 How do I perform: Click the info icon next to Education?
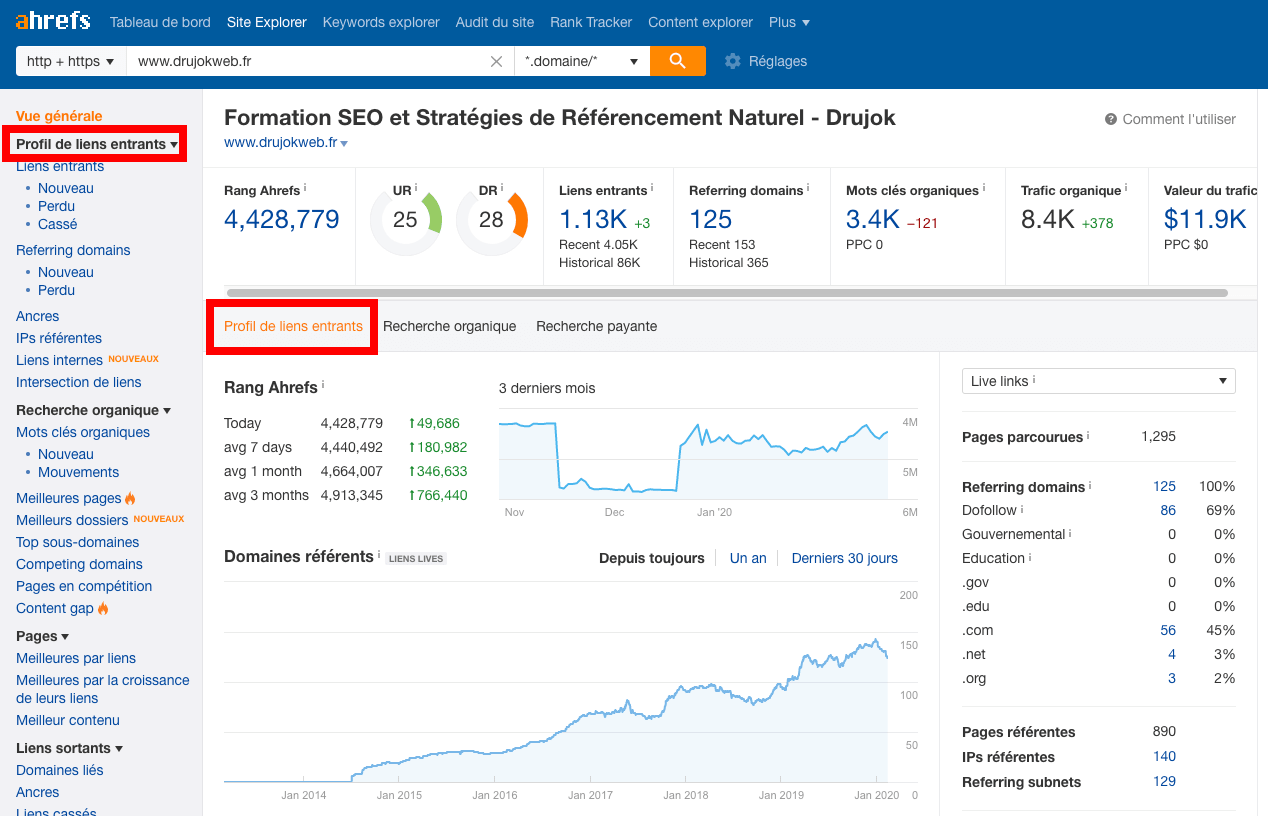tap(1030, 557)
